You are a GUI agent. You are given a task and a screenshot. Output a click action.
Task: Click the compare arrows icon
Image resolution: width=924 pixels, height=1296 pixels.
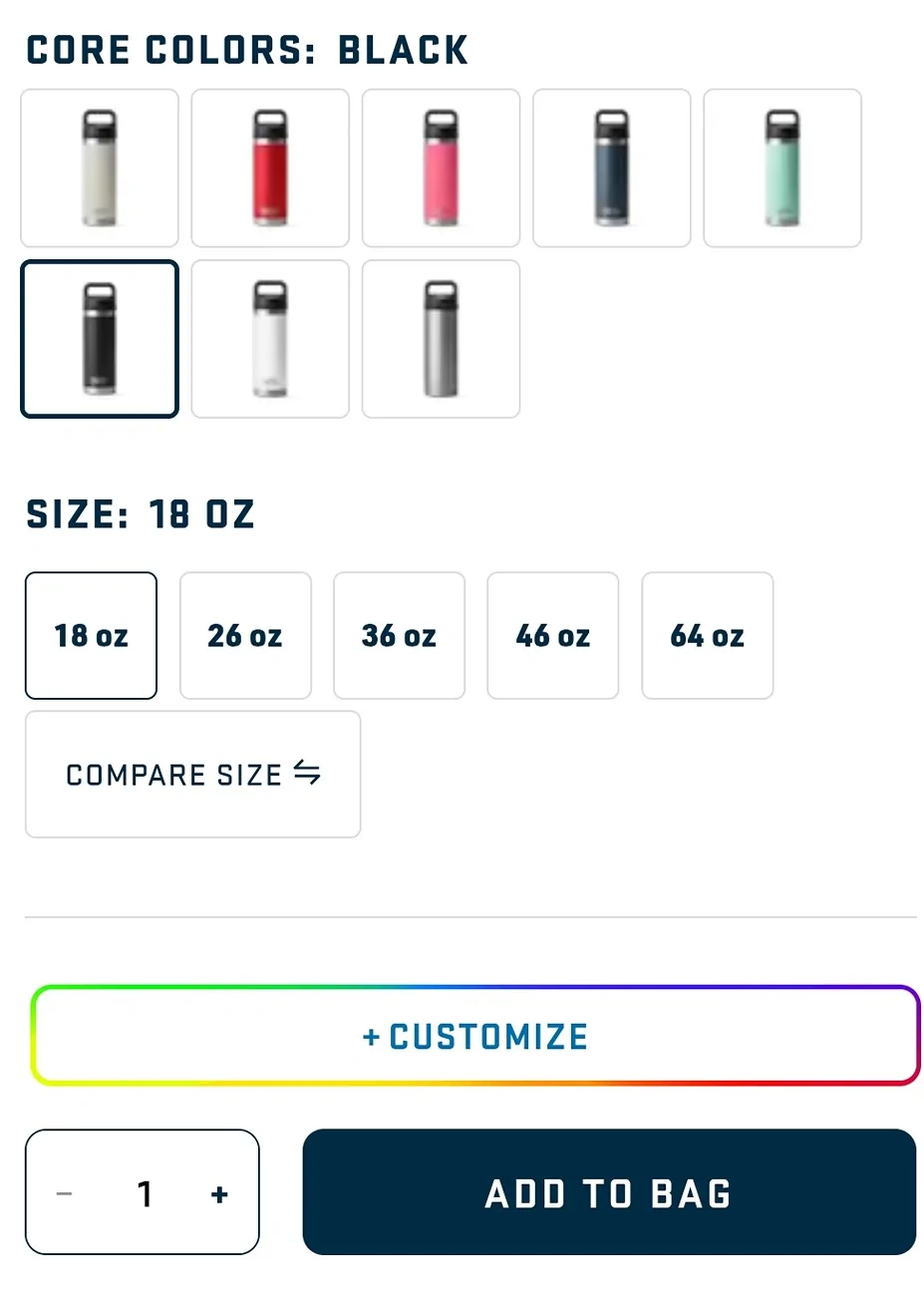tap(307, 773)
